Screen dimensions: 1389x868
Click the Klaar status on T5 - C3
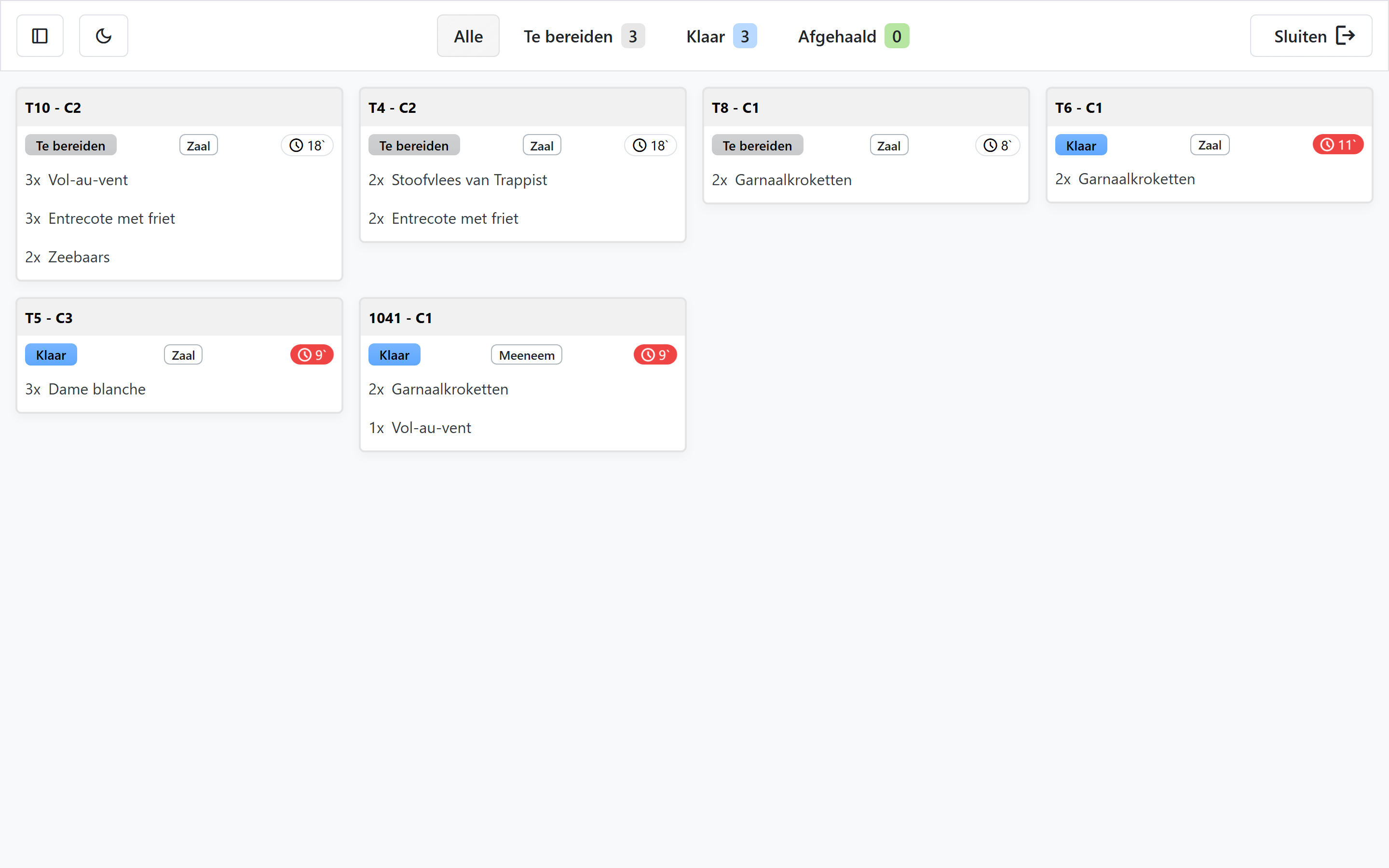coord(51,355)
